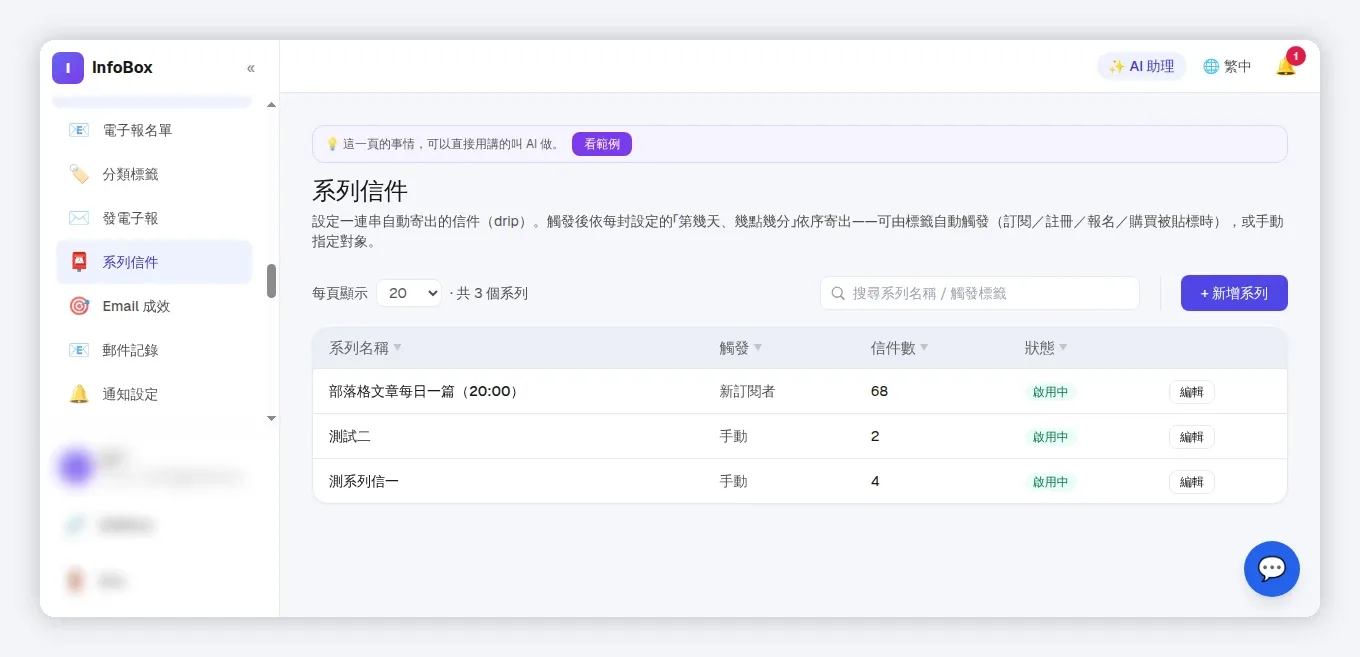
Task: Click the 68 mail count cell
Action: tap(880, 391)
